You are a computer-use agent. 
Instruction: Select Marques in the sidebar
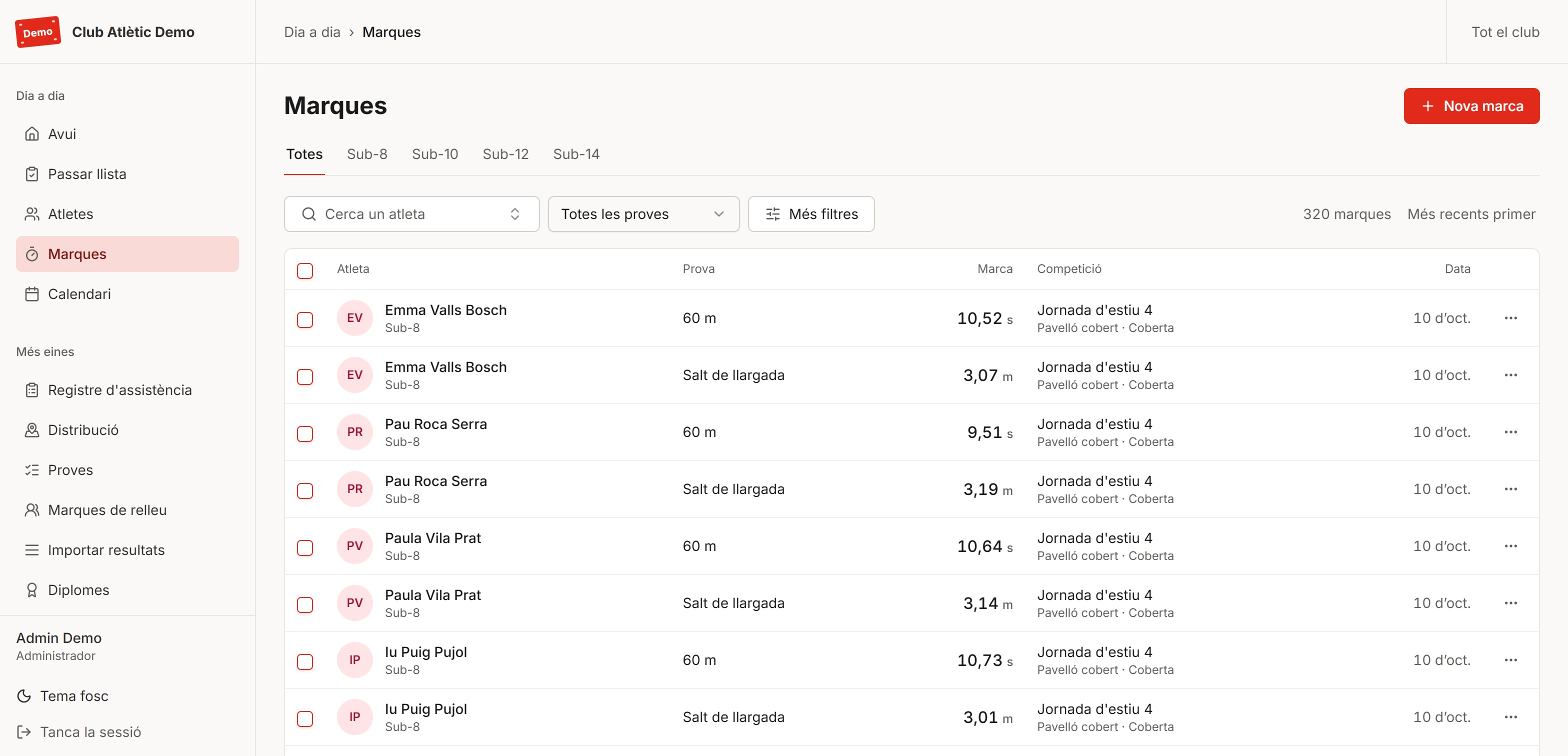pos(127,254)
